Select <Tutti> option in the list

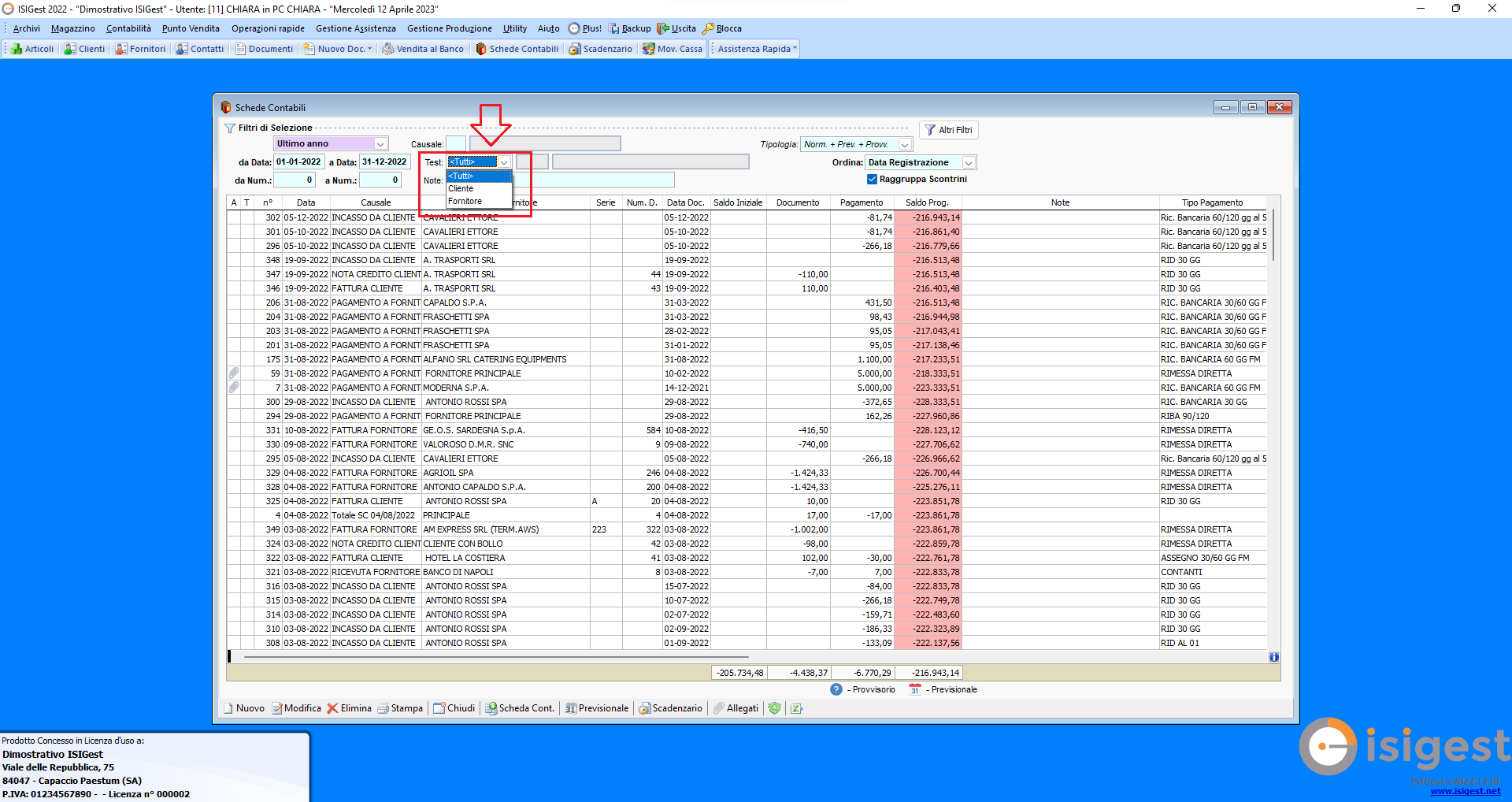click(x=479, y=176)
